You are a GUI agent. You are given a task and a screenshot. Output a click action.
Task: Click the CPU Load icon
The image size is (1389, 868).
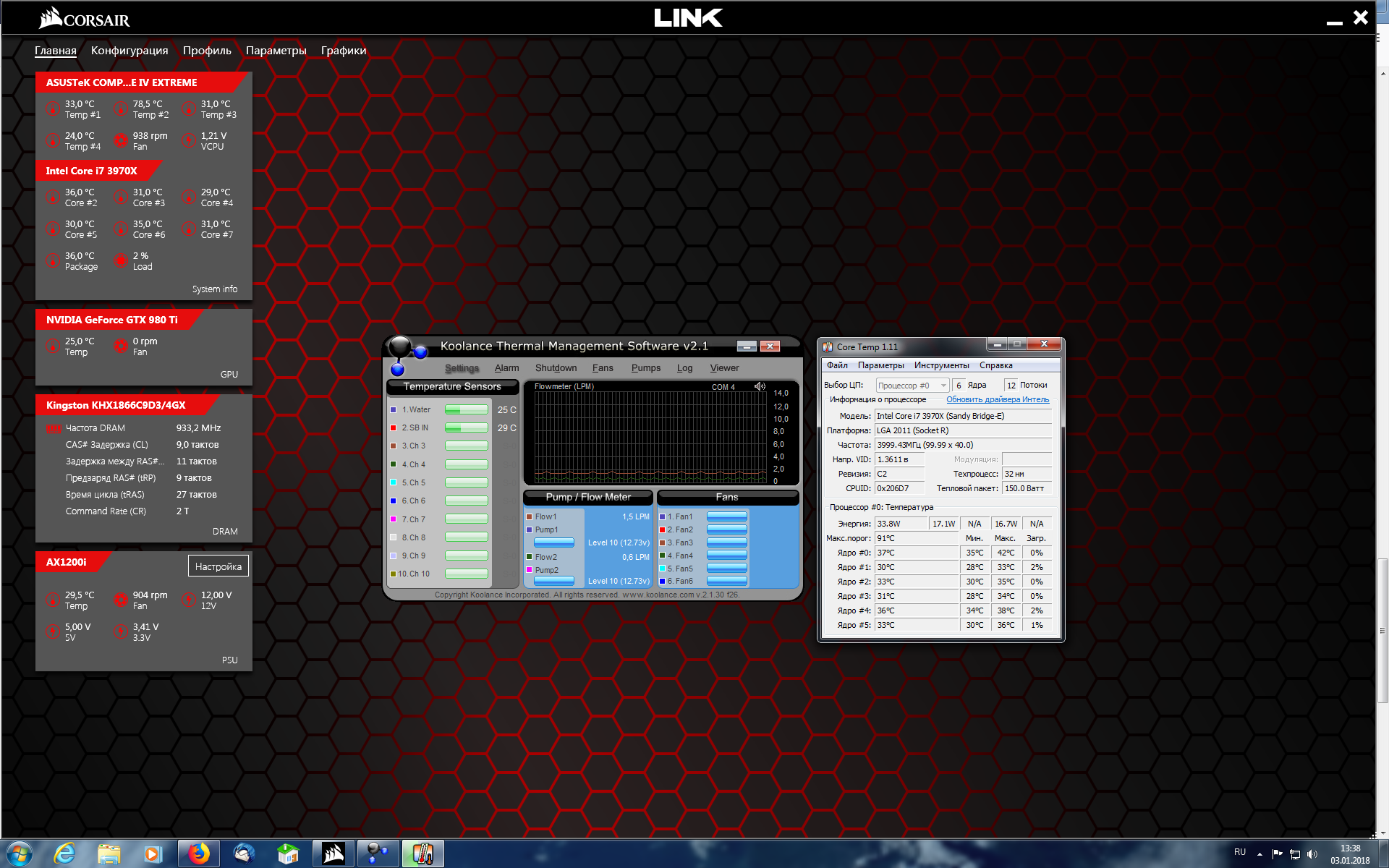pyautogui.click(x=121, y=260)
